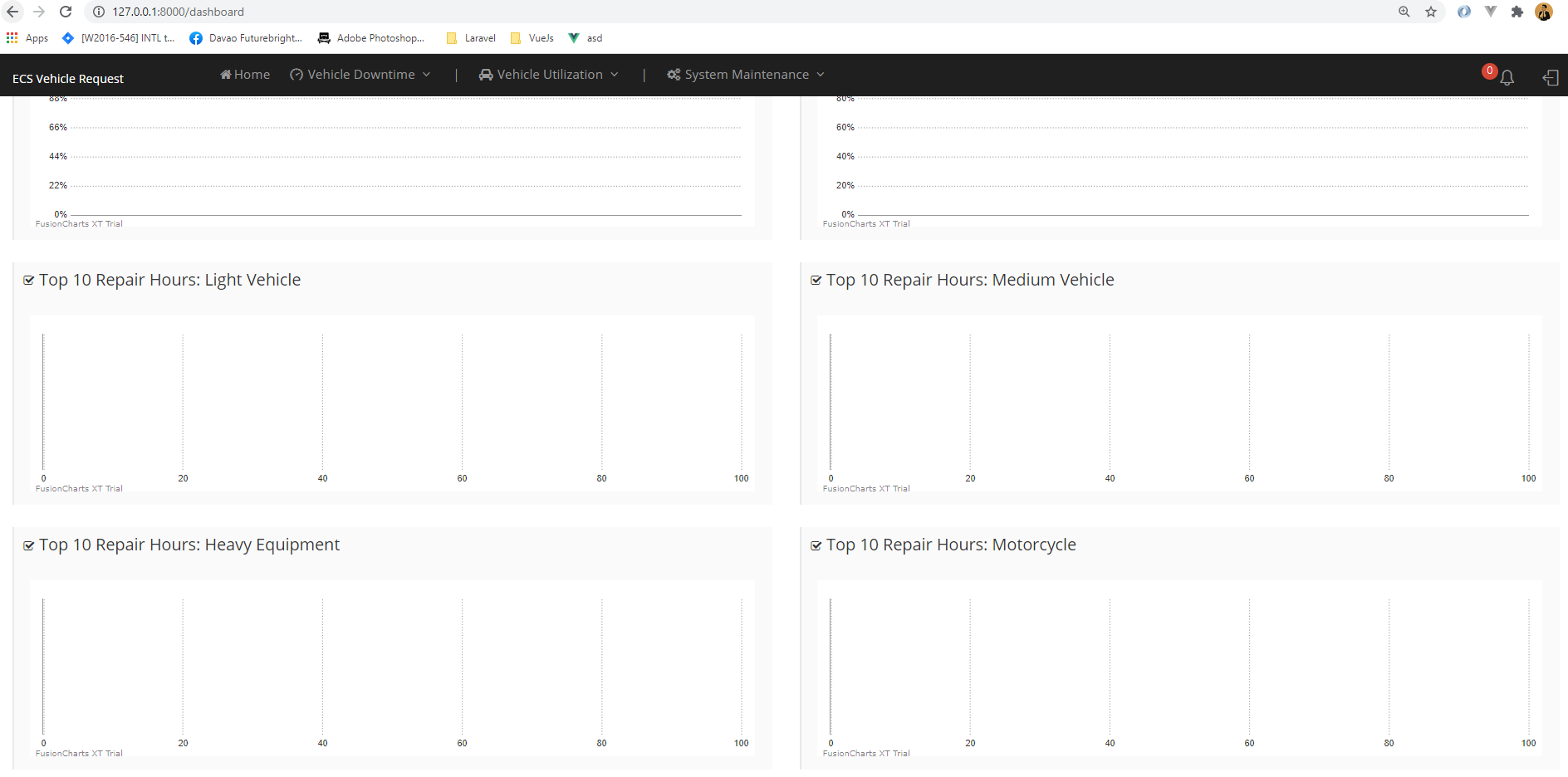Click the Top 10 Repair Hours: Heavy Equipment heading
Image resolution: width=1568 pixels, height=777 pixels.
click(189, 545)
